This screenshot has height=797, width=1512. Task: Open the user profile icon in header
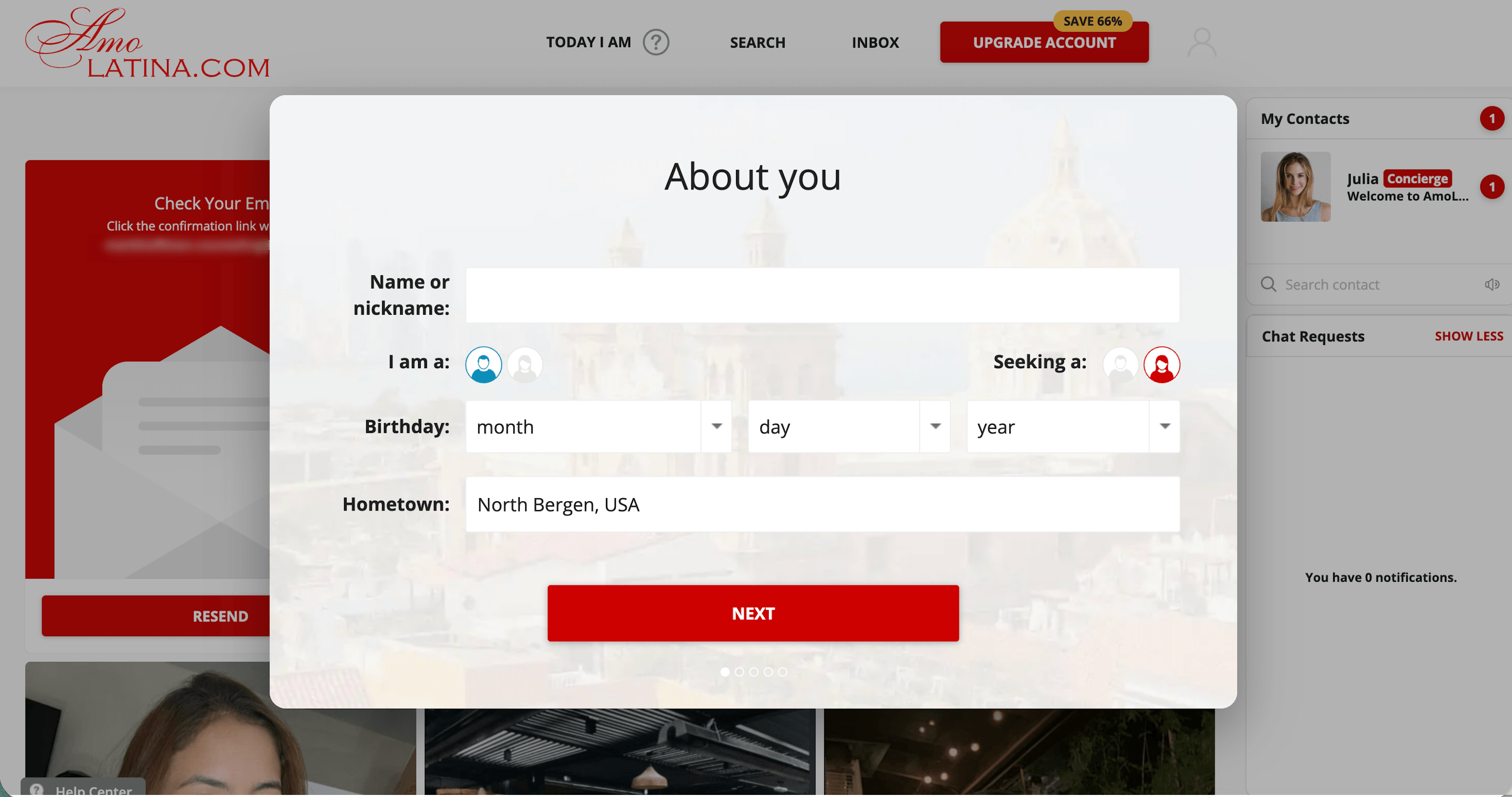1201,42
